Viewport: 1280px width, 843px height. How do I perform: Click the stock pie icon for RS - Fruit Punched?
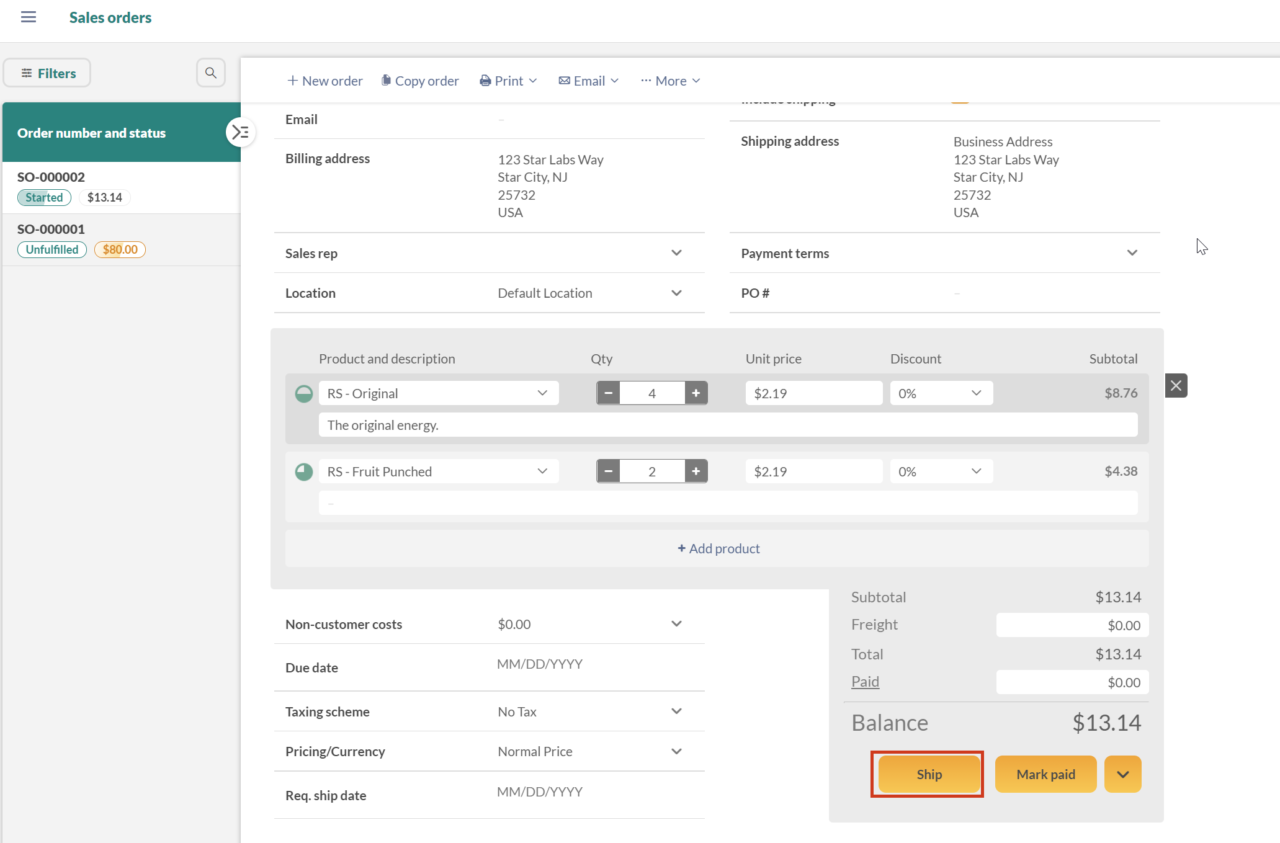click(x=303, y=470)
